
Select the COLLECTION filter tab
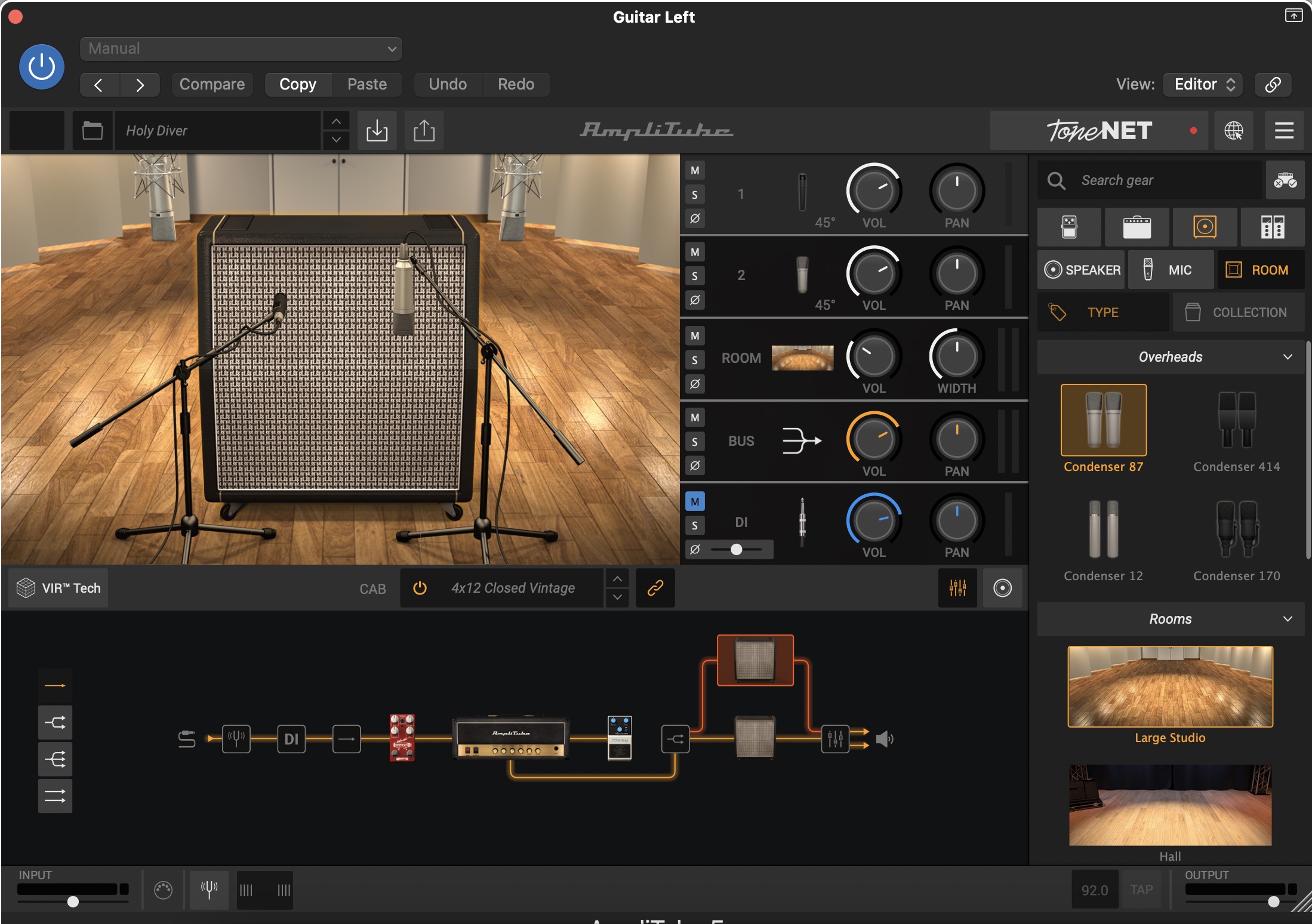(1239, 312)
